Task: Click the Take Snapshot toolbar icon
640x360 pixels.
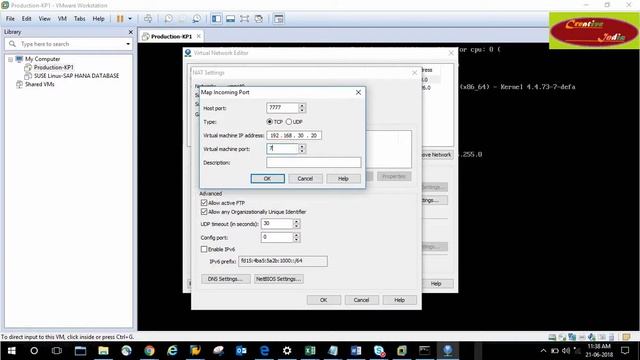Action: (x=169, y=19)
